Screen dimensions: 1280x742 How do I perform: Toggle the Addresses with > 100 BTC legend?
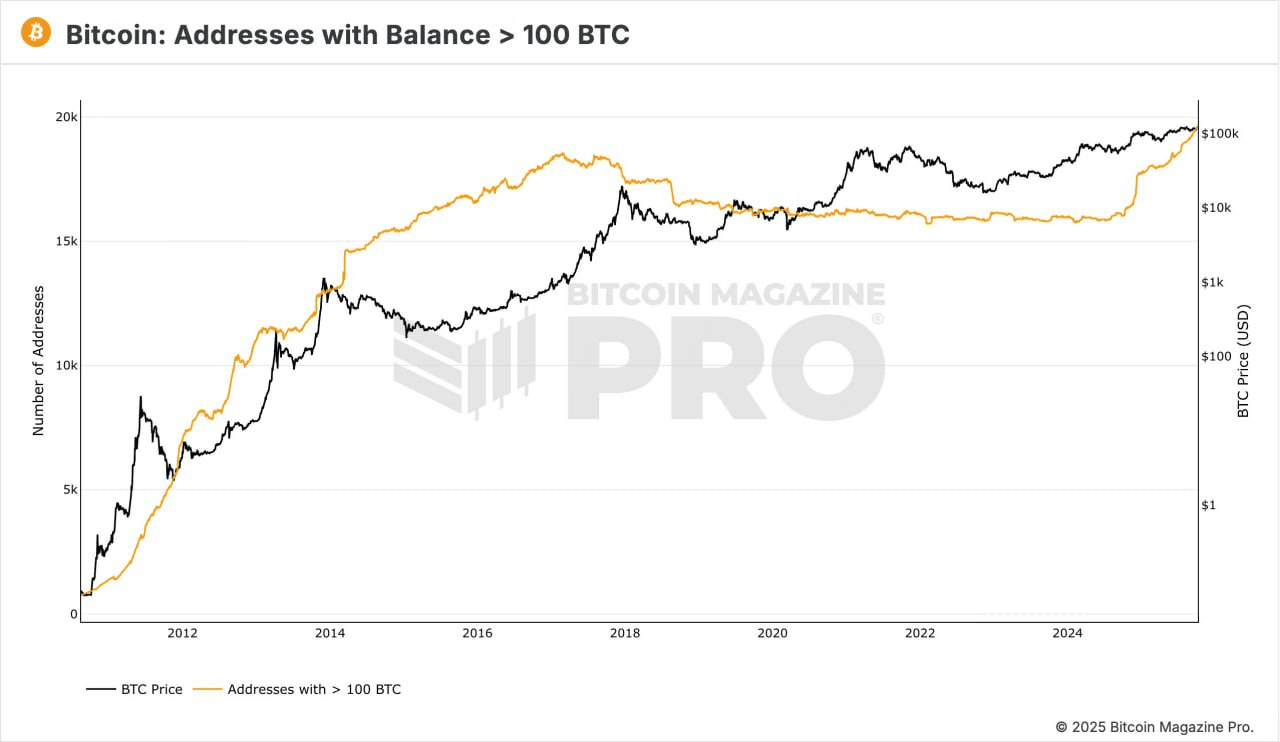tap(314, 689)
